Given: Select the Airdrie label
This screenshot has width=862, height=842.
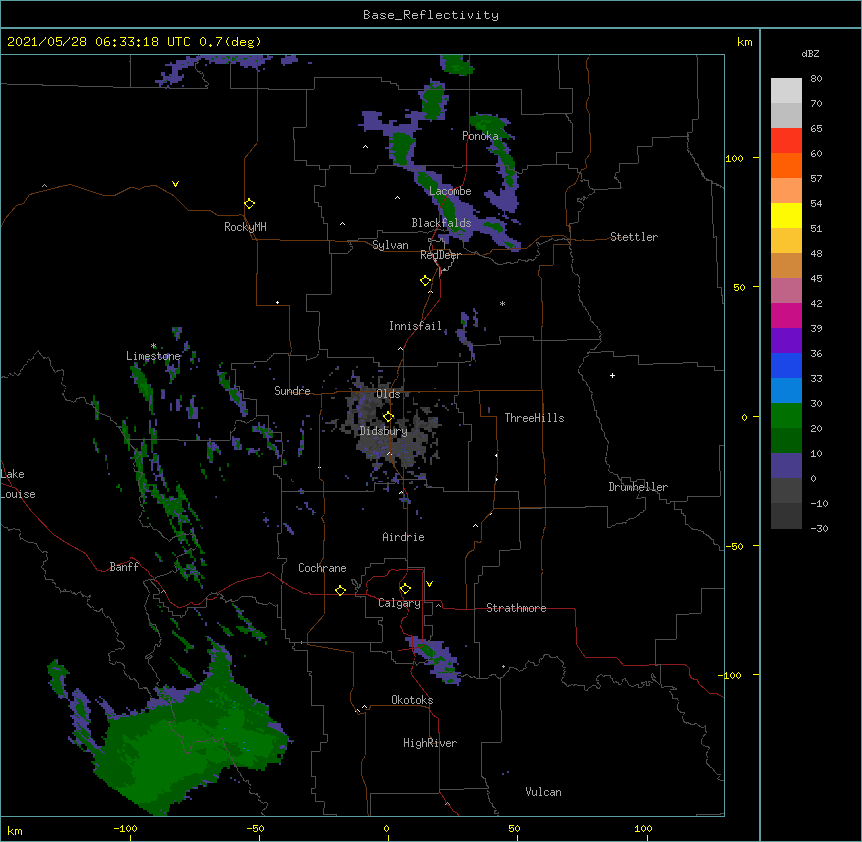Looking at the screenshot, I should tap(404, 537).
